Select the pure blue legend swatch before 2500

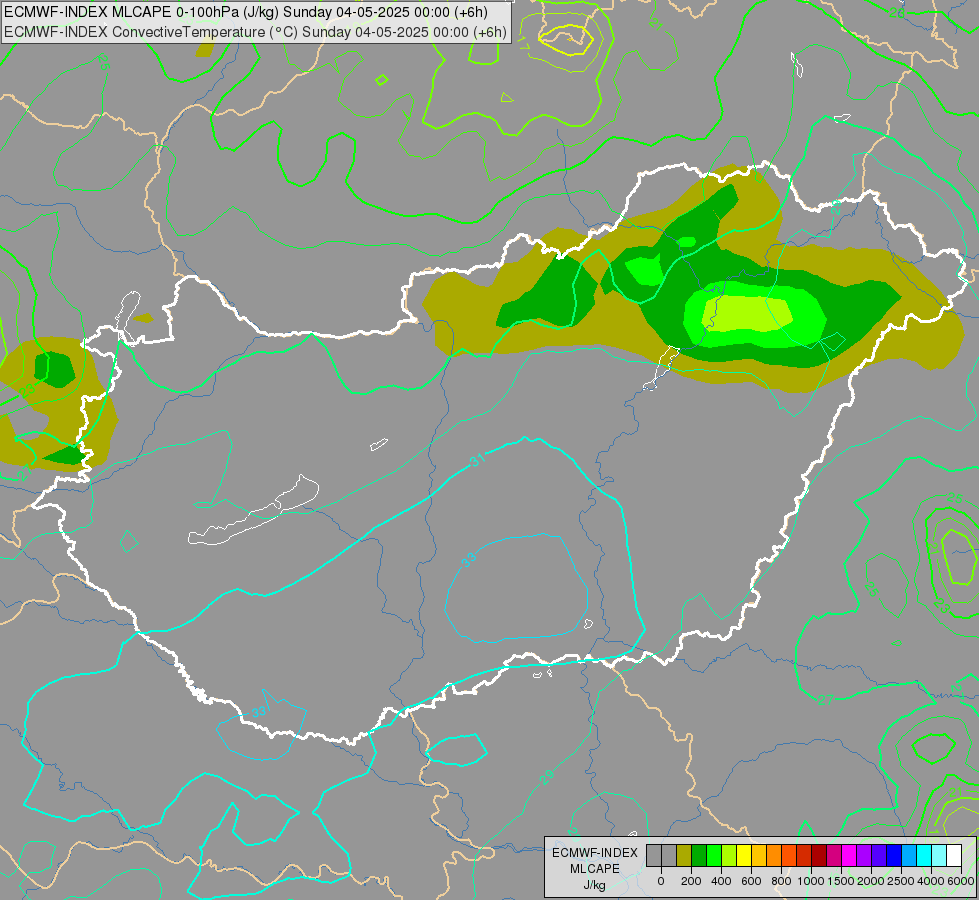click(x=894, y=855)
